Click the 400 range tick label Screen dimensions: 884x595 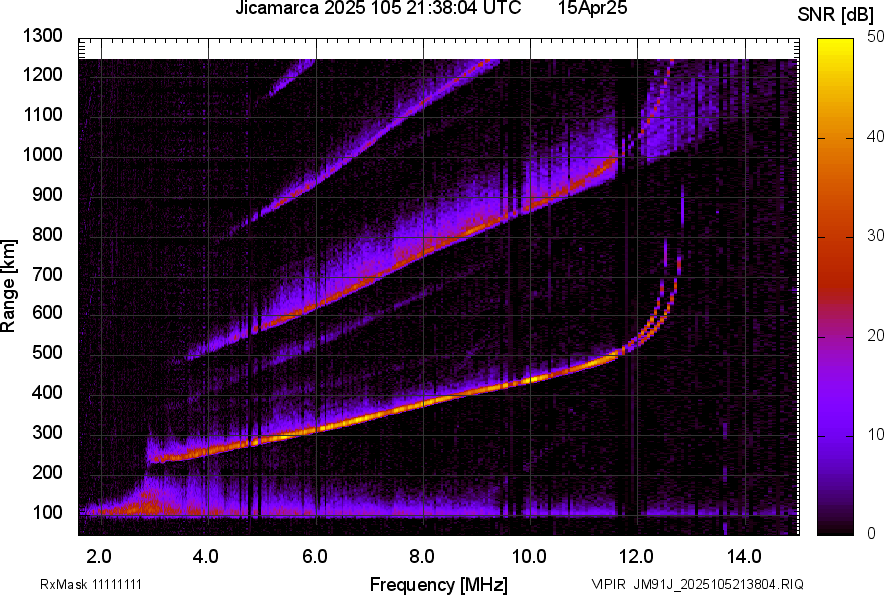[x=47, y=393]
